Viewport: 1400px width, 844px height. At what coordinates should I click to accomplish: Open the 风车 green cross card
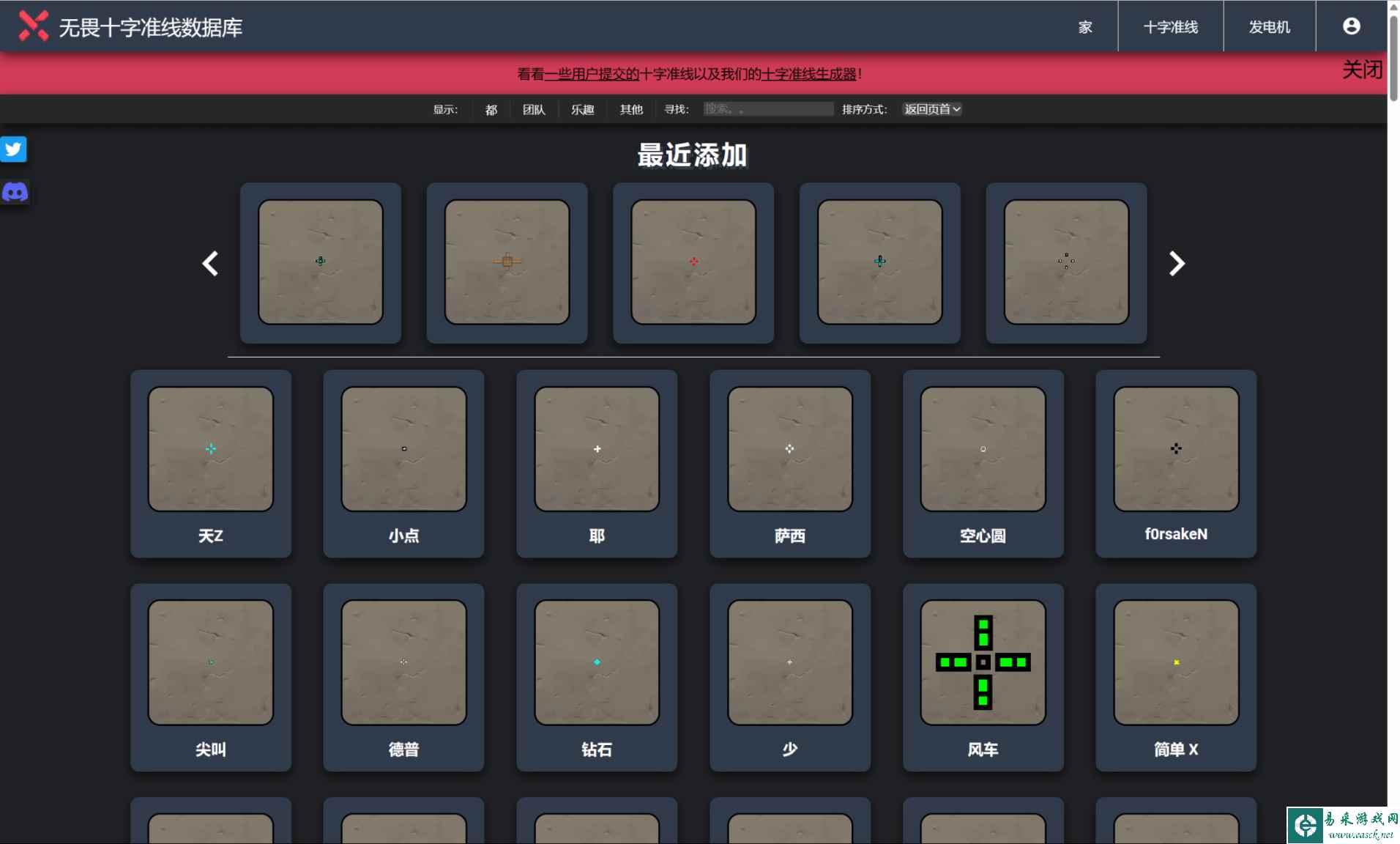pyautogui.click(x=983, y=678)
